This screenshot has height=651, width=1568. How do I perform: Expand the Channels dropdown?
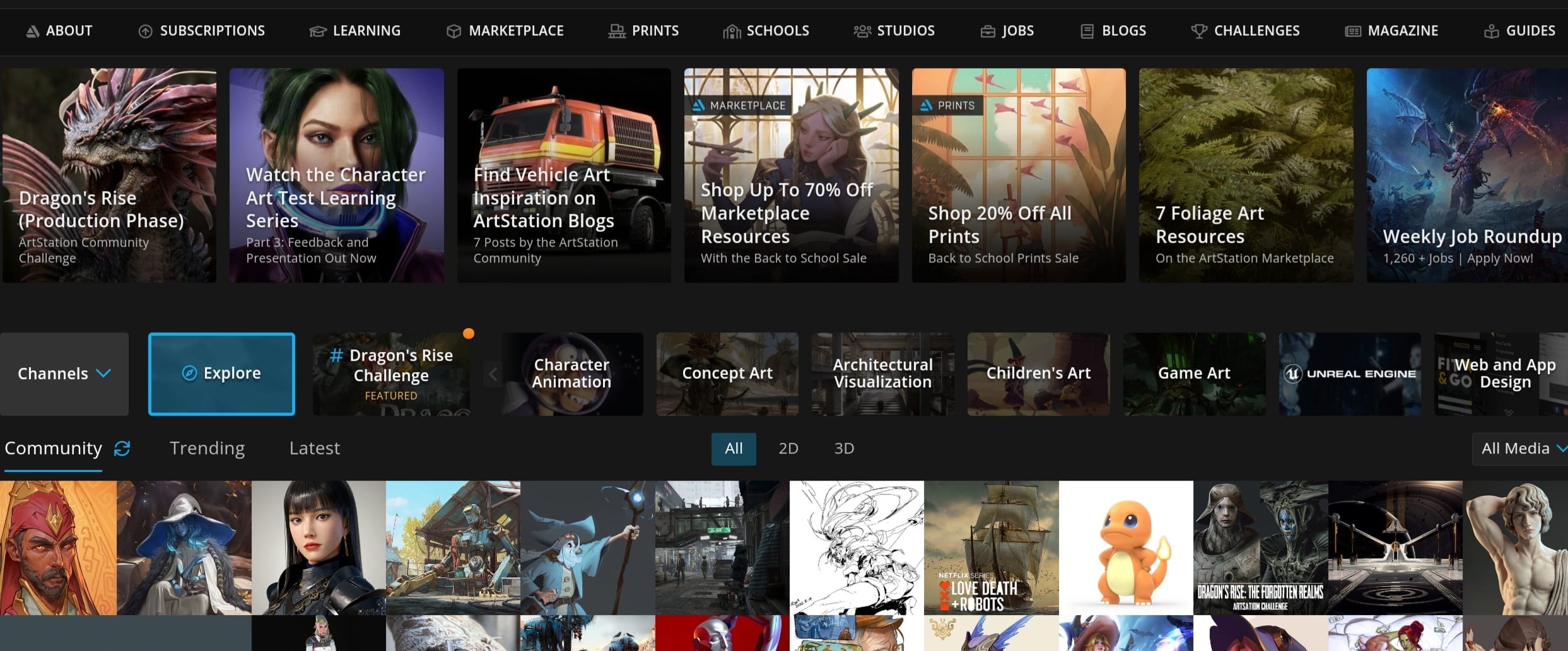[64, 373]
